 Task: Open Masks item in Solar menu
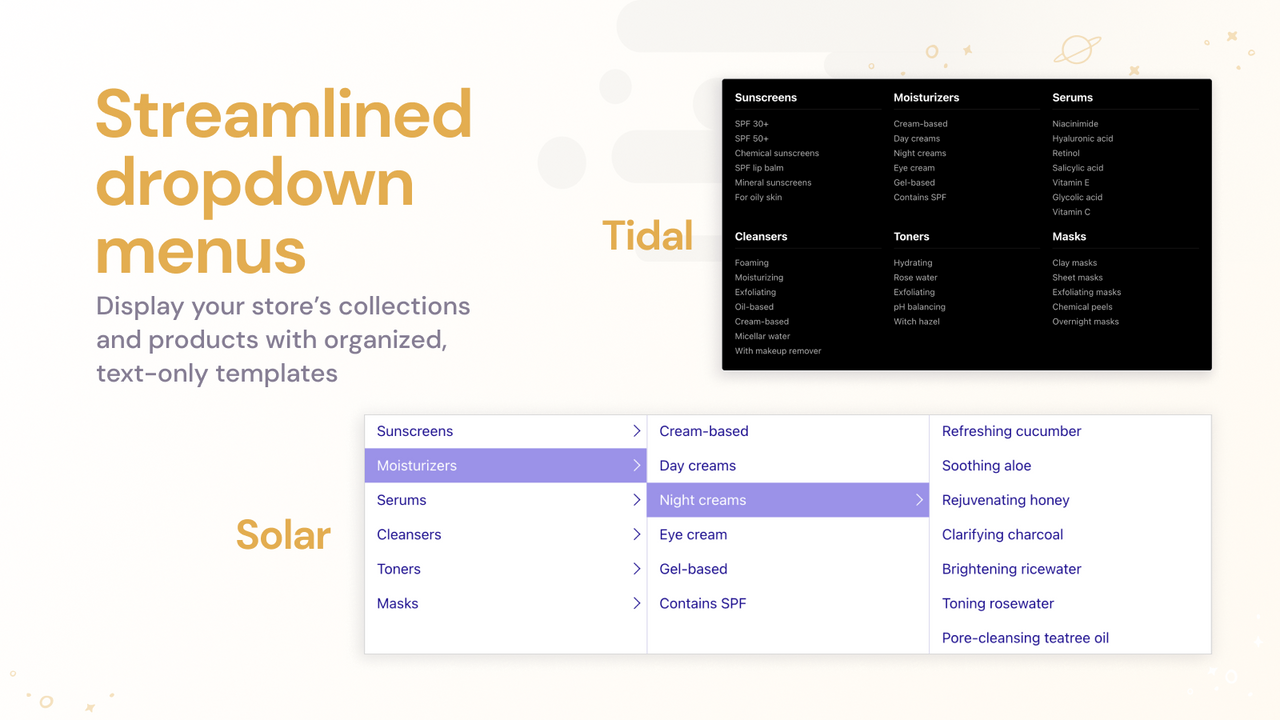point(506,604)
